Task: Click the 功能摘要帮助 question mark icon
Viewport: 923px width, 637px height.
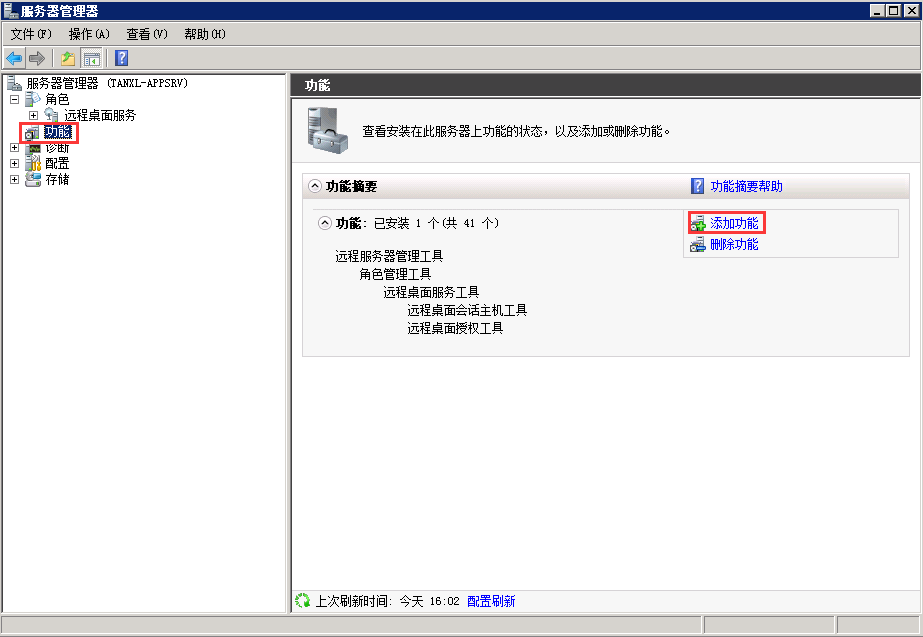Action: click(697, 186)
